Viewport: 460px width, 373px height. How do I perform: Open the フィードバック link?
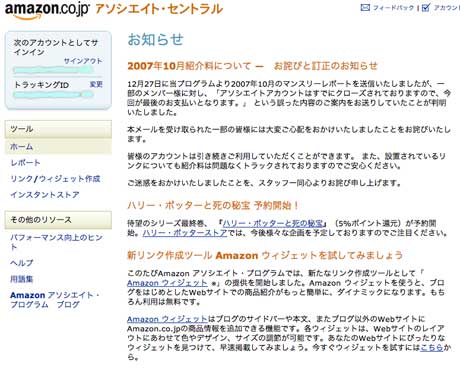393,8
